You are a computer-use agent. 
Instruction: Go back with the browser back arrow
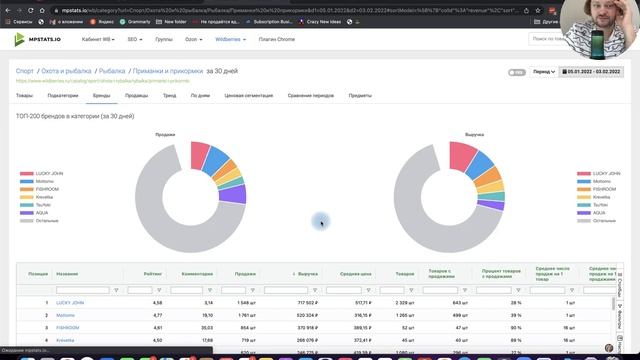(x=8, y=10)
